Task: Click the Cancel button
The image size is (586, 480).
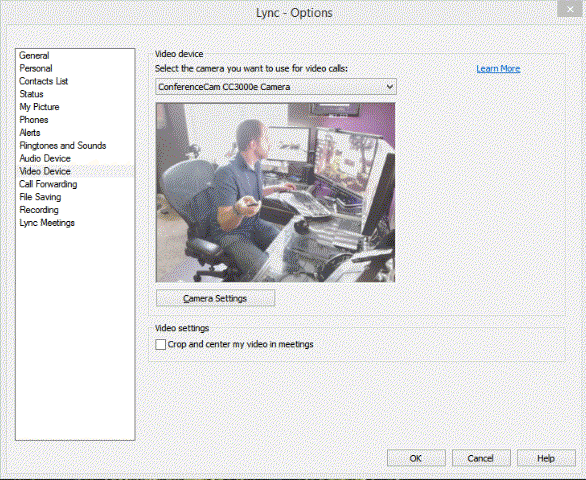Action: pyautogui.click(x=481, y=458)
